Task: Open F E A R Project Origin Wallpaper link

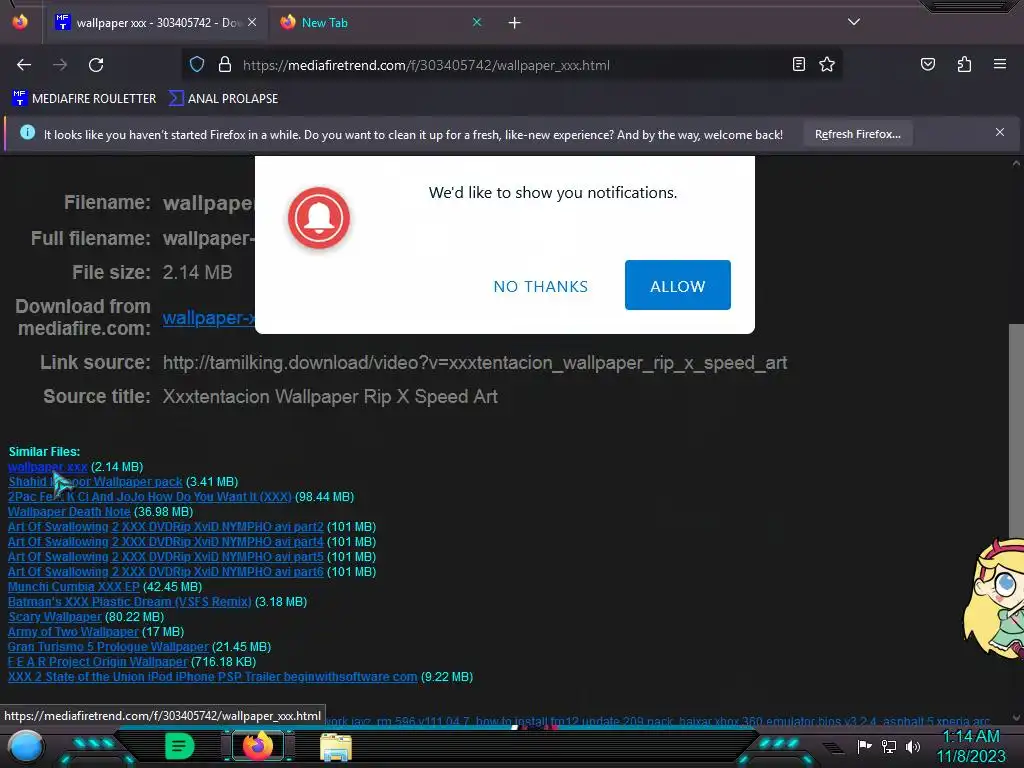Action: tap(98, 662)
